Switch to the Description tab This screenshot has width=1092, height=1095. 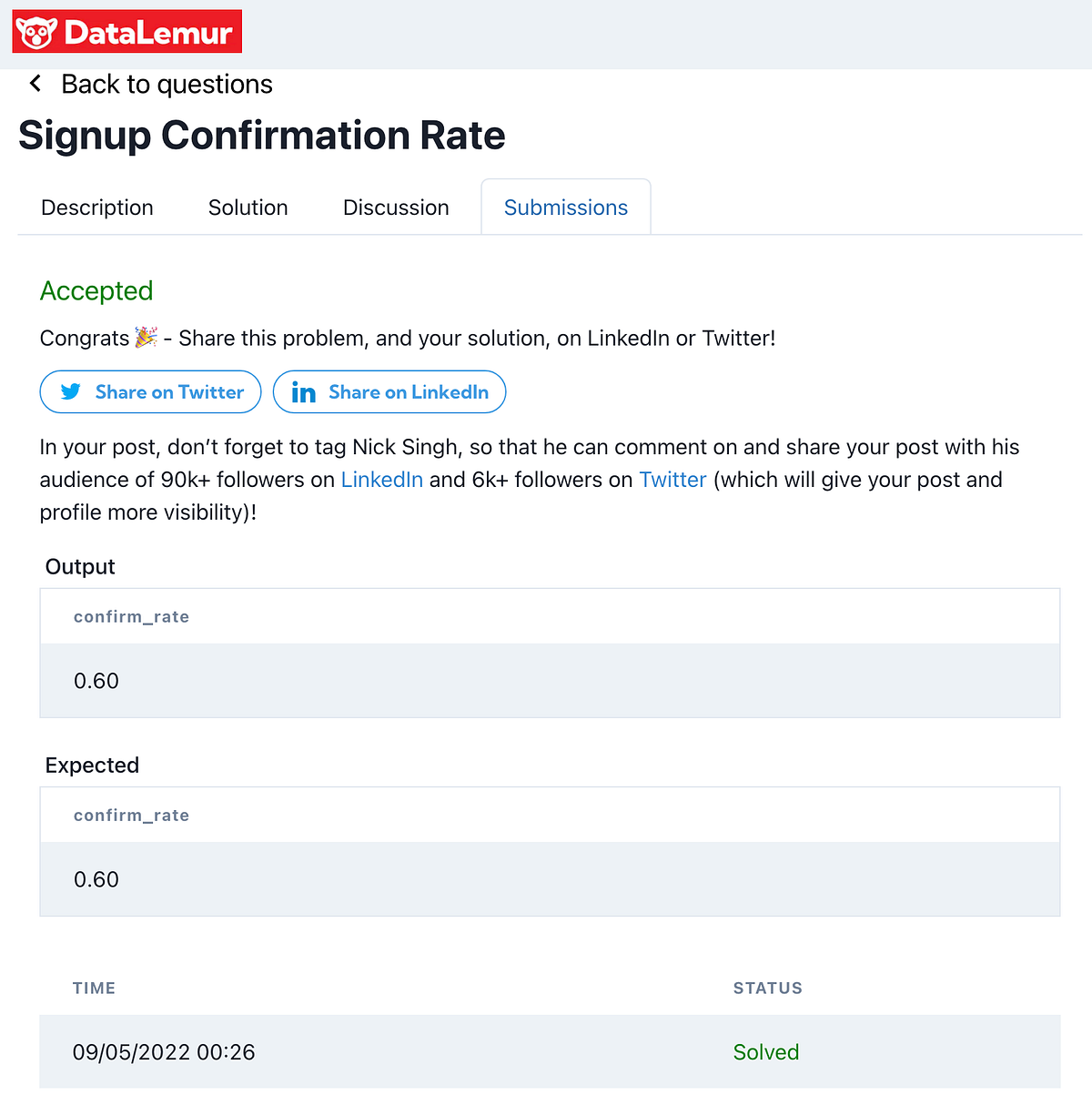tap(96, 207)
